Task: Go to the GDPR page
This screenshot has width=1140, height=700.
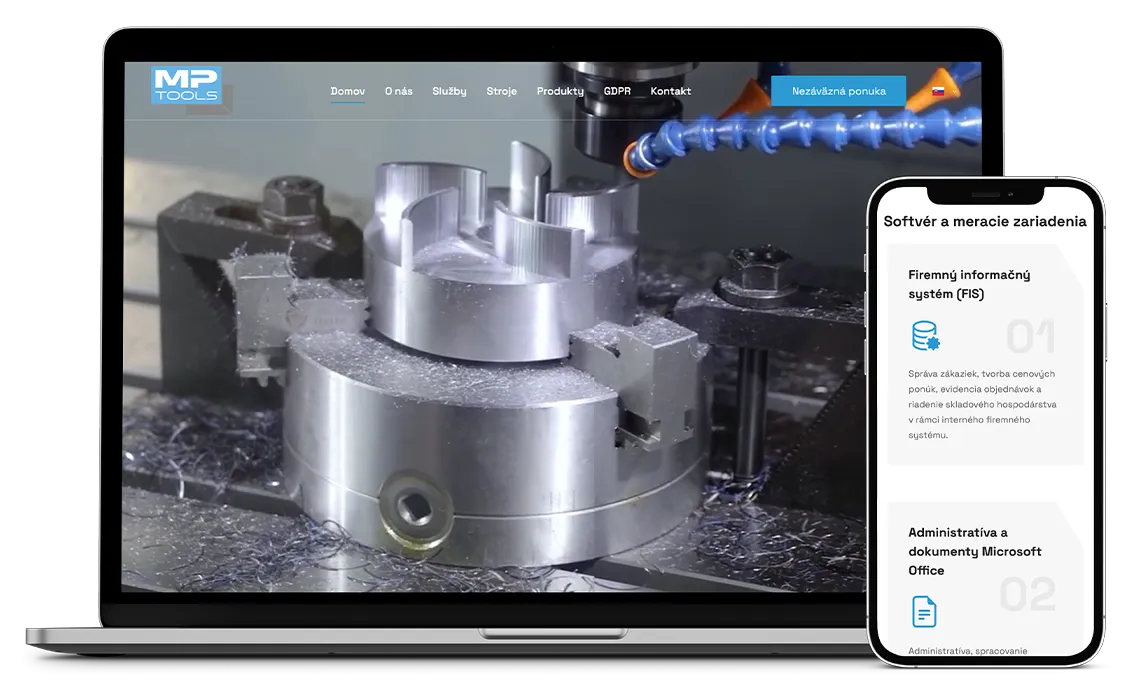Action: tap(617, 91)
